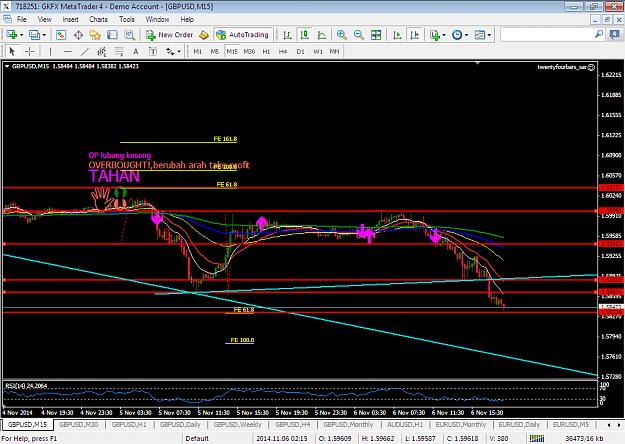The height and width of the screenshot is (444, 625).
Task: Switch timeframe to M30
Action: (249, 51)
